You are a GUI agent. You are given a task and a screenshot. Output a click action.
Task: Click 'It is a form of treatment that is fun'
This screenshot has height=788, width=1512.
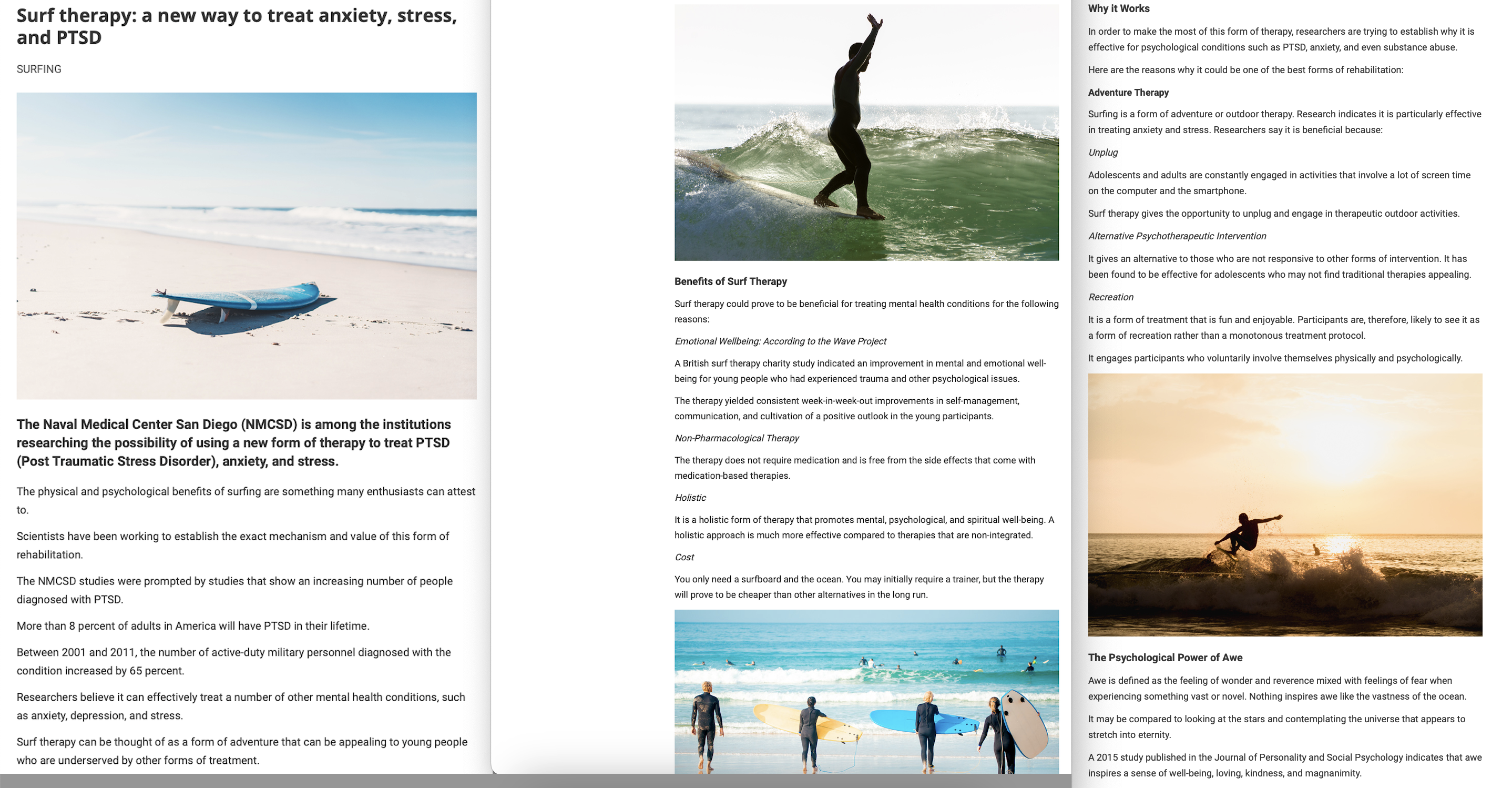coord(1284,328)
